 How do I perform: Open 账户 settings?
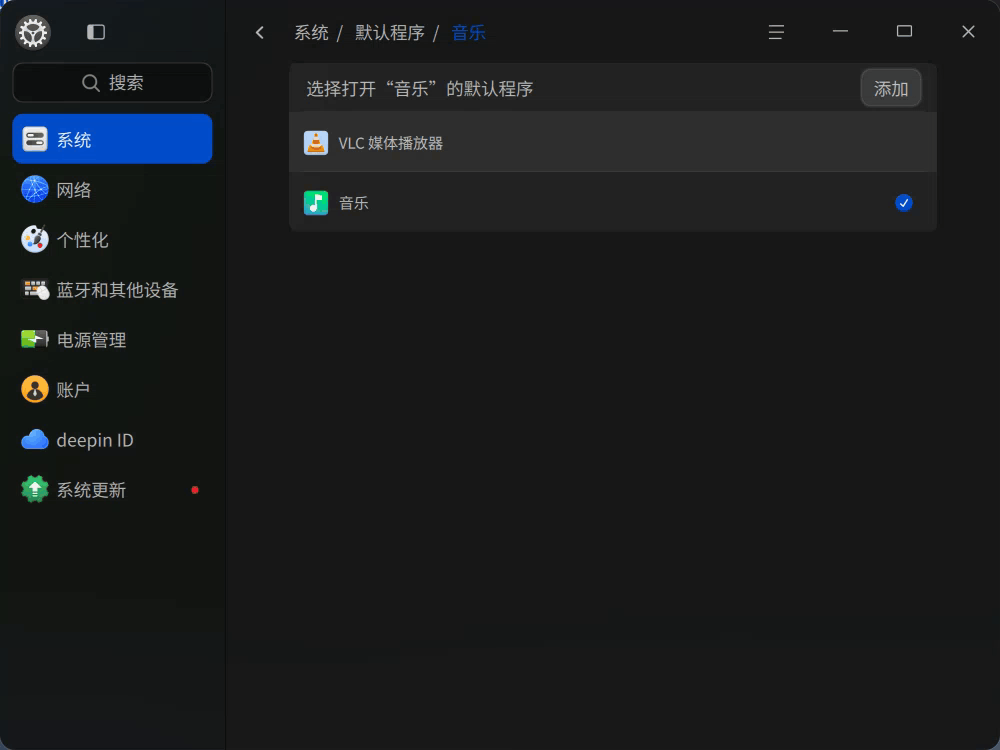[x=112, y=390]
